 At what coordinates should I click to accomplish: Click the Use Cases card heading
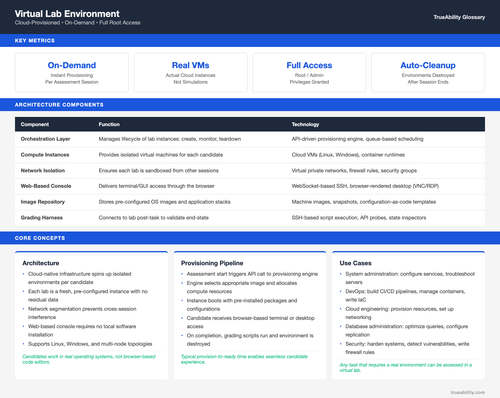coord(355,263)
